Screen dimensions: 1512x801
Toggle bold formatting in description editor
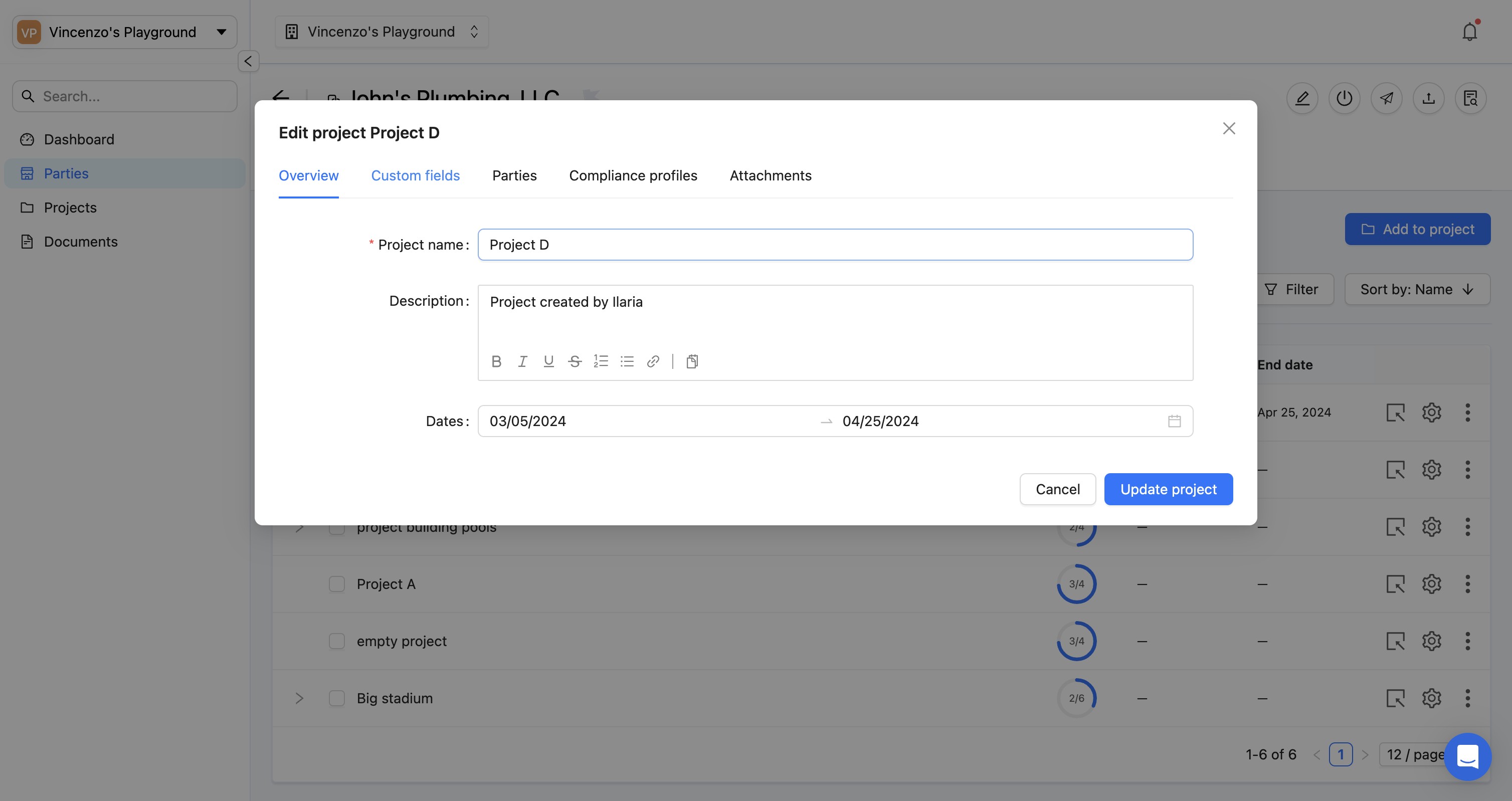coord(496,361)
